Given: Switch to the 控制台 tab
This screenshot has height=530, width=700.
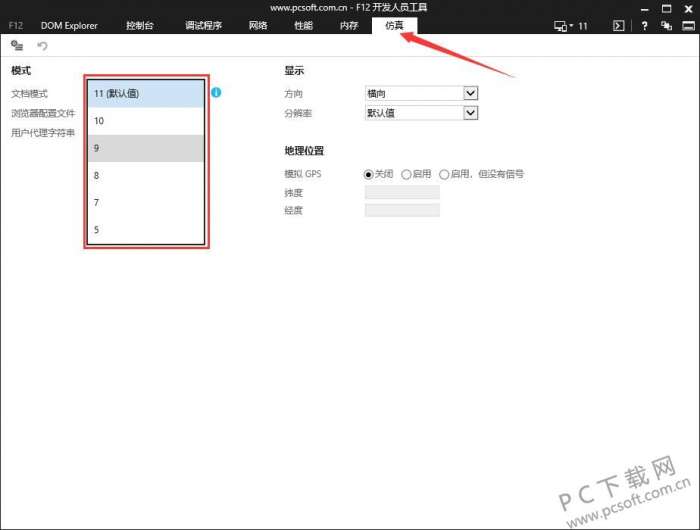Looking at the screenshot, I should pos(139,25).
